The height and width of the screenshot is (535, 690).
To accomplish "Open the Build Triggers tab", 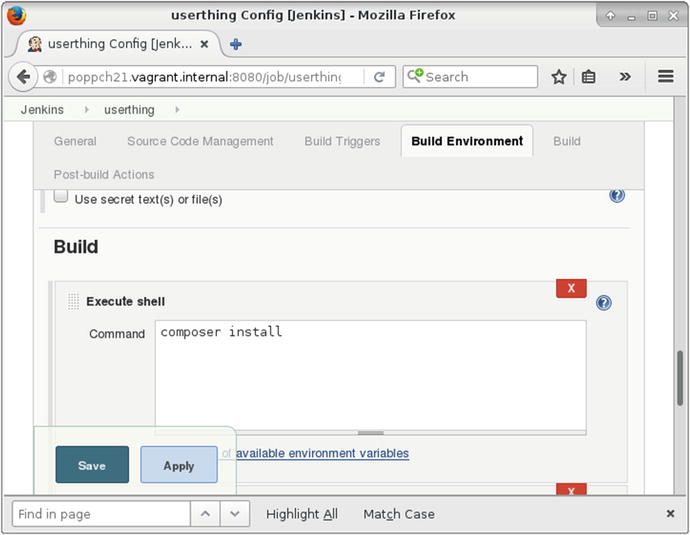I will pos(342,141).
